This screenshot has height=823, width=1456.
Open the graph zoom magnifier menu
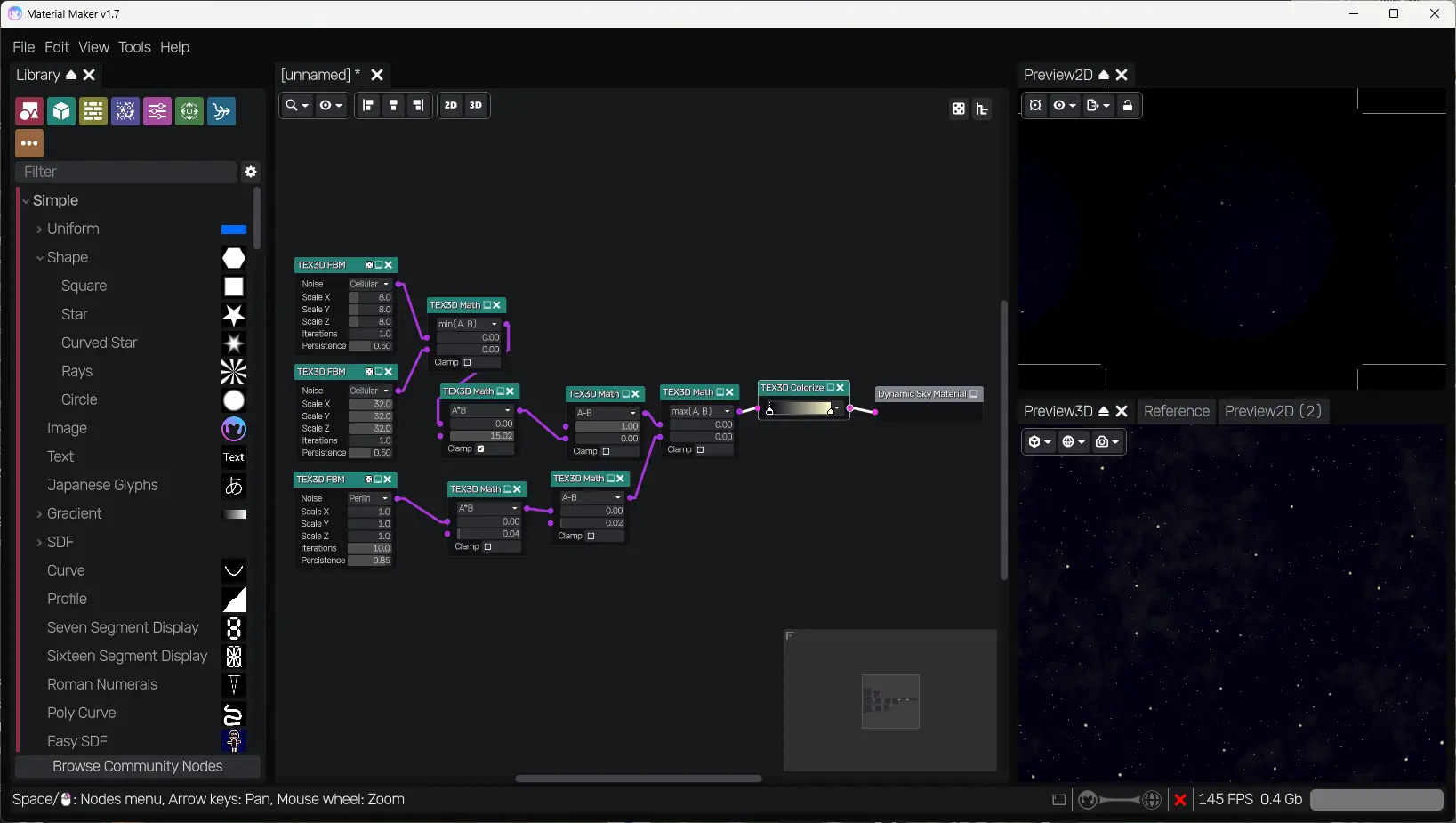coord(296,105)
